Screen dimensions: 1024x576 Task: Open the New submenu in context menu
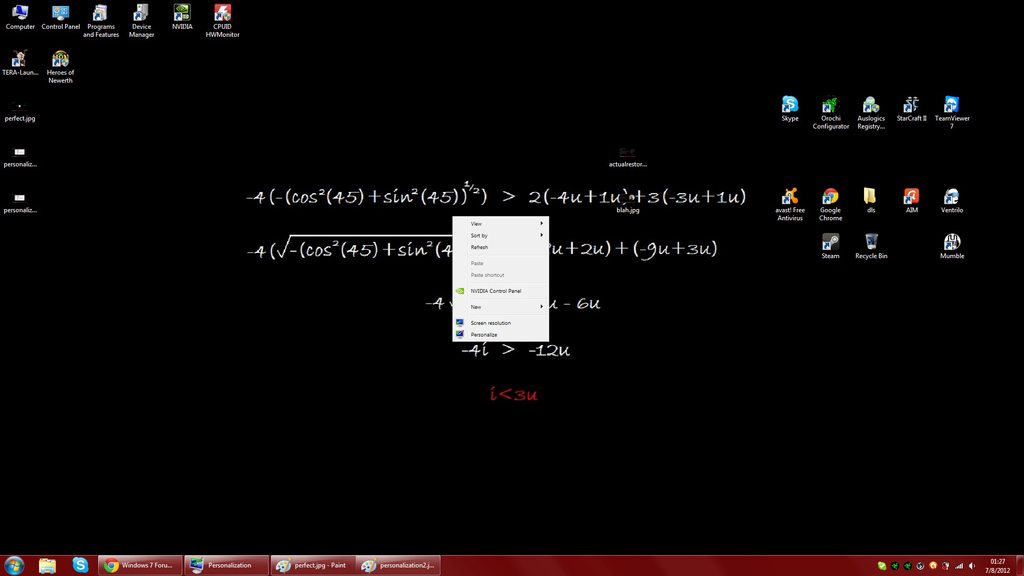[x=500, y=306]
